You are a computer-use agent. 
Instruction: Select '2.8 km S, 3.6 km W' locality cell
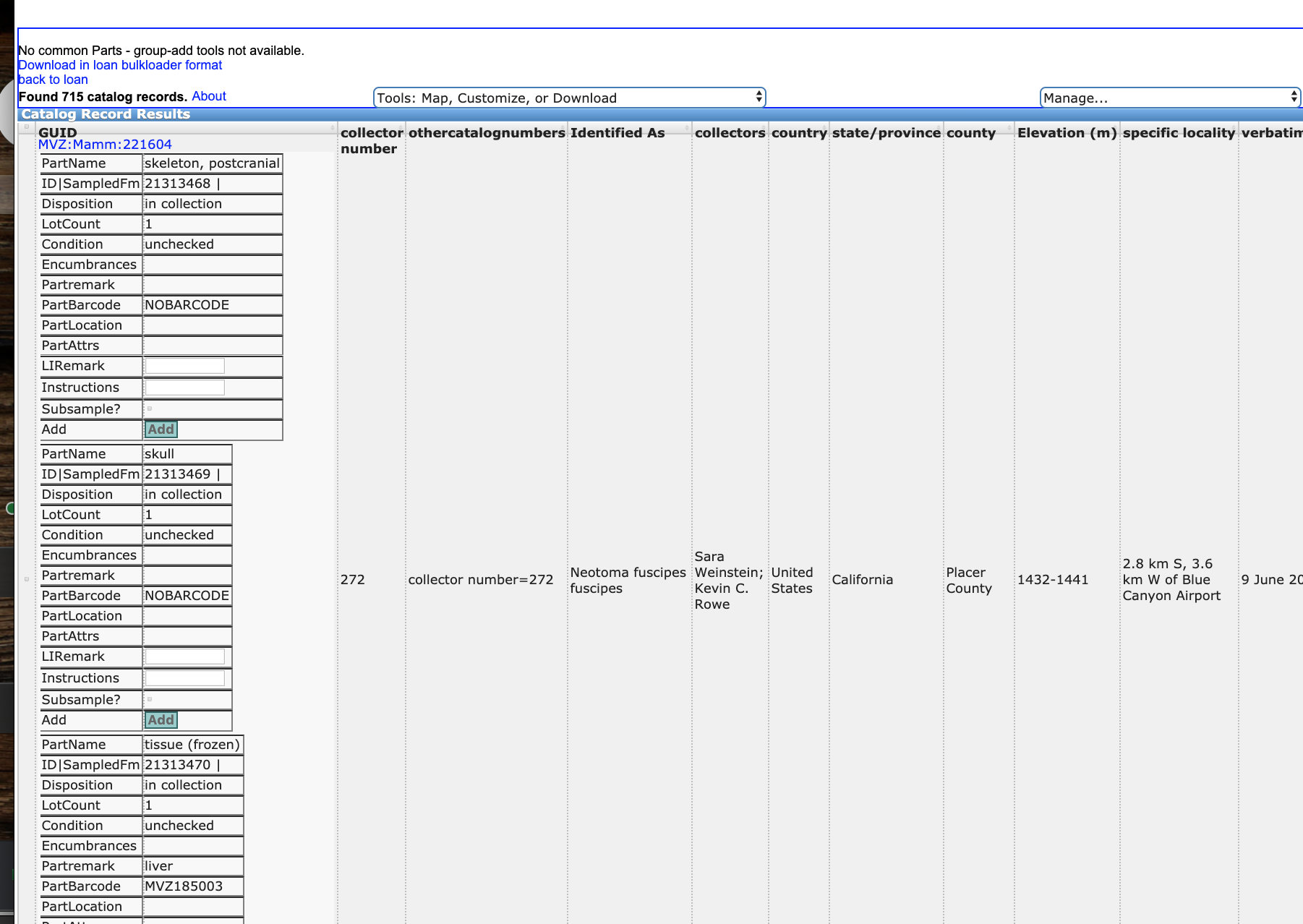click(1171, 579)
